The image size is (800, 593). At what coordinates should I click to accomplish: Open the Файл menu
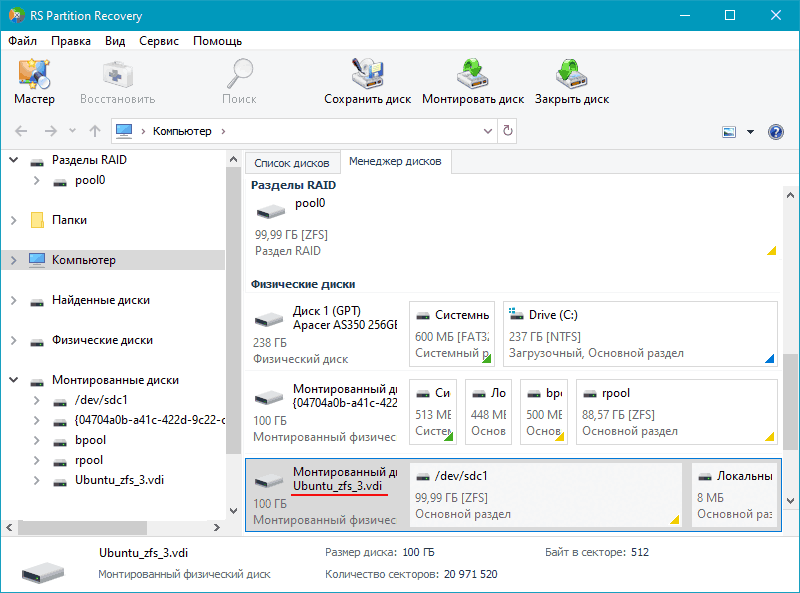pos(22,41)
